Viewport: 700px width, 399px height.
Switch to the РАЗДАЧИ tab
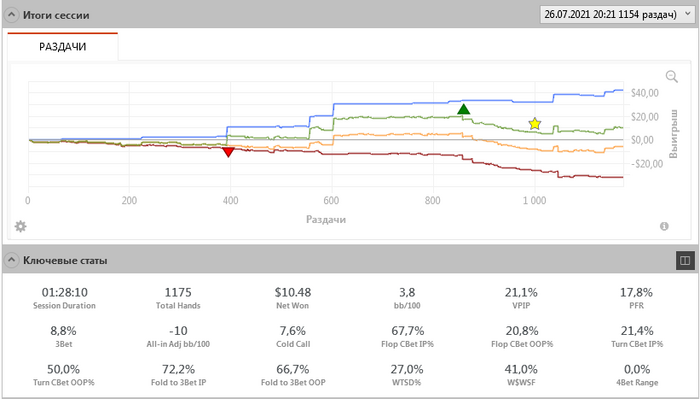tap(62, 47)
